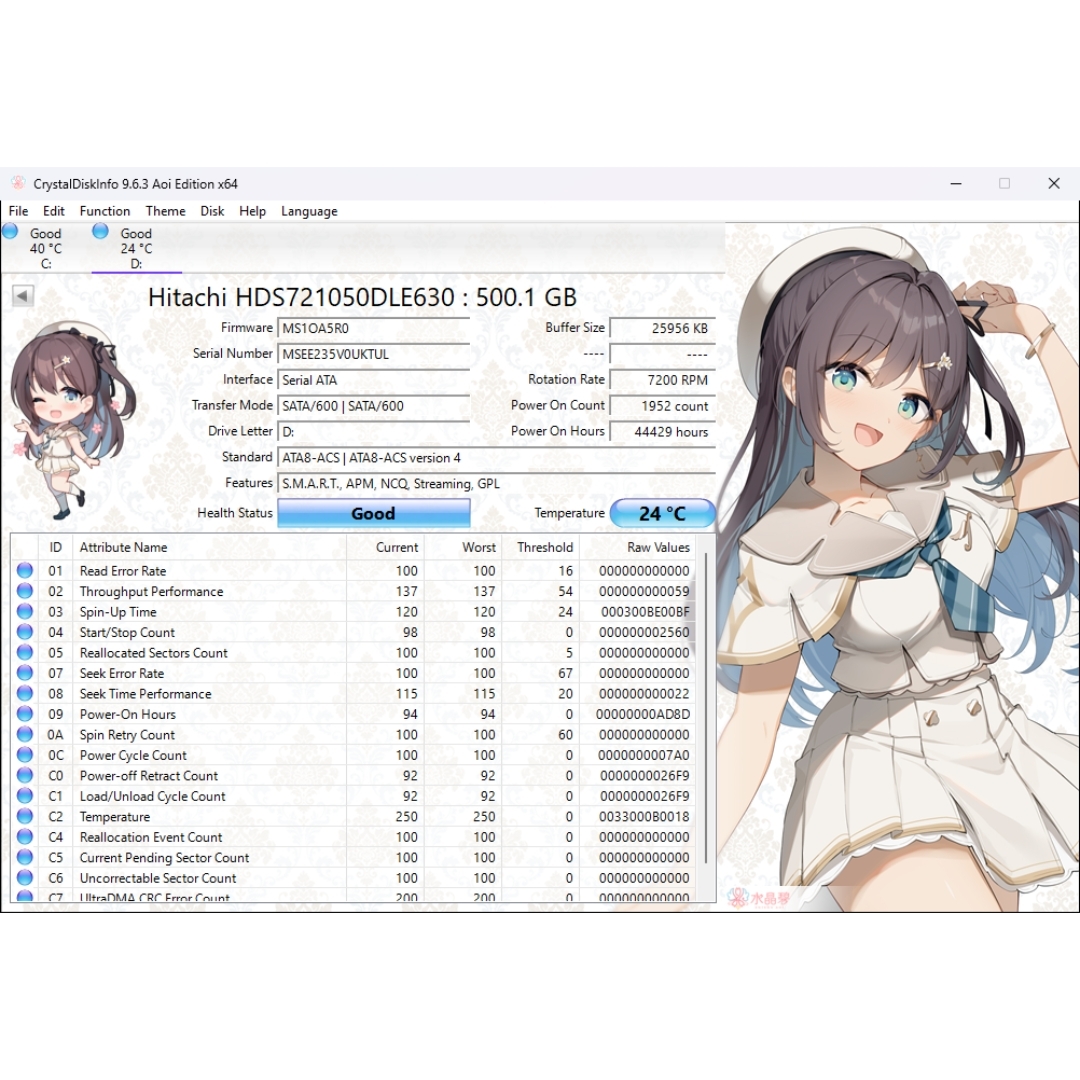Click the status orb for Reallocation Event Count
This screenshot has height=1080, width=1080.
coord(25,837)
